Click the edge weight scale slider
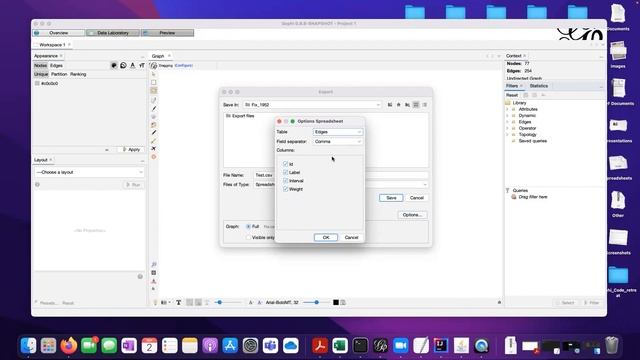The width and height of the screenshot is (640, 360). 229,302
